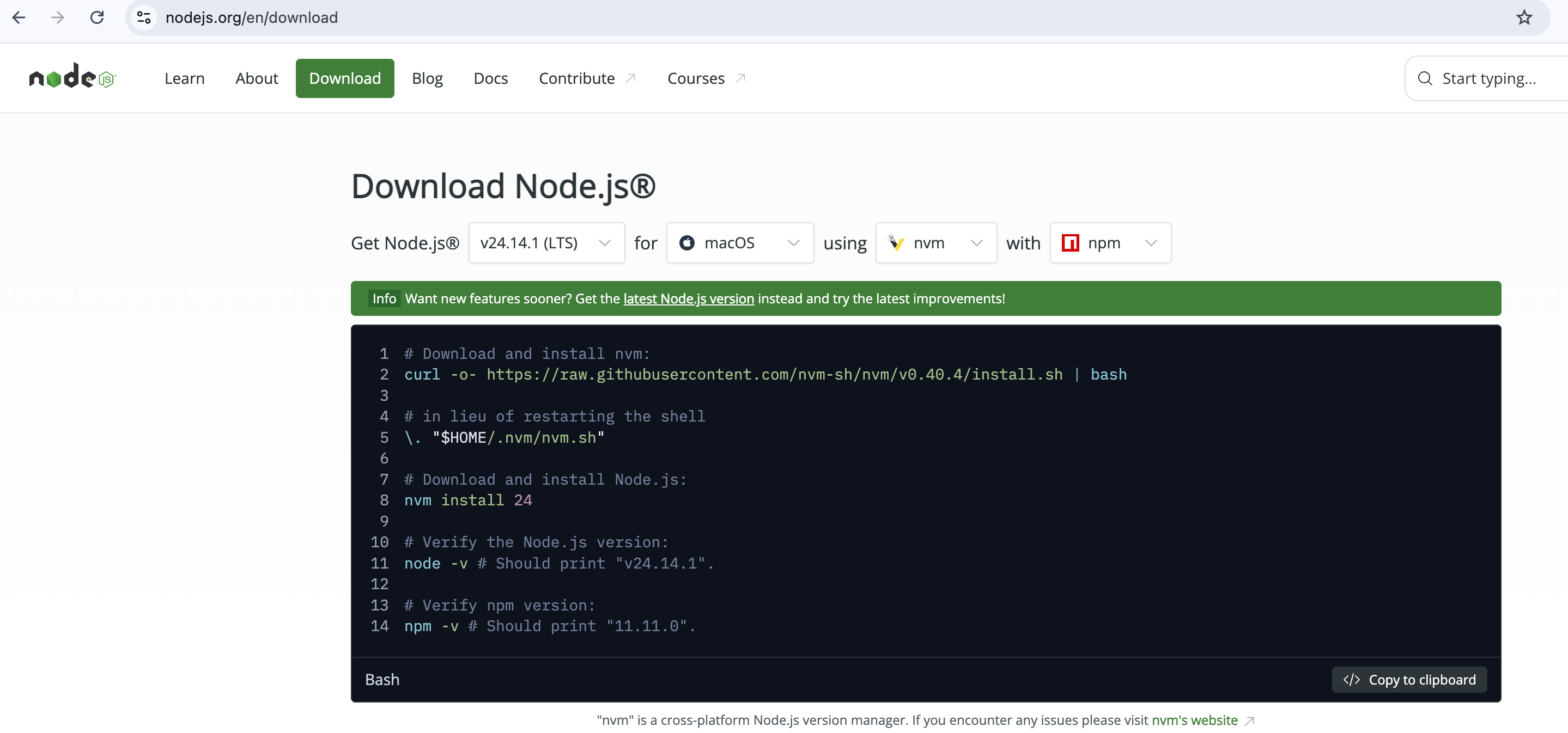Reload the page with the refresh icon
The width and height of the screenshot is (1568, 733).
pyautogui.click(x=97, y=17)
